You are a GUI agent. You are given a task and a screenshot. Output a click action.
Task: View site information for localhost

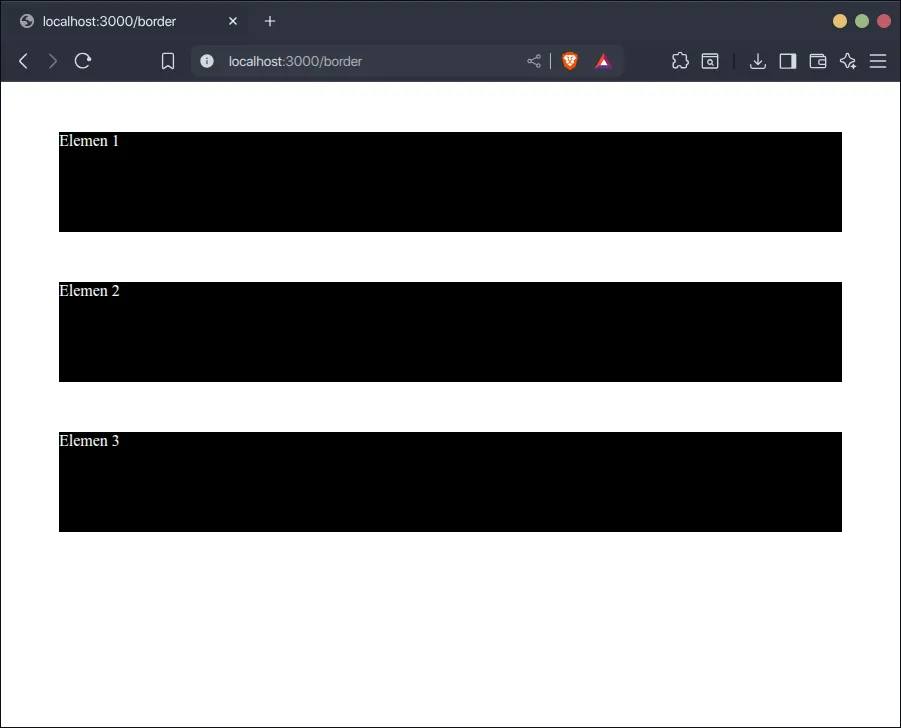tap(207, 61)
